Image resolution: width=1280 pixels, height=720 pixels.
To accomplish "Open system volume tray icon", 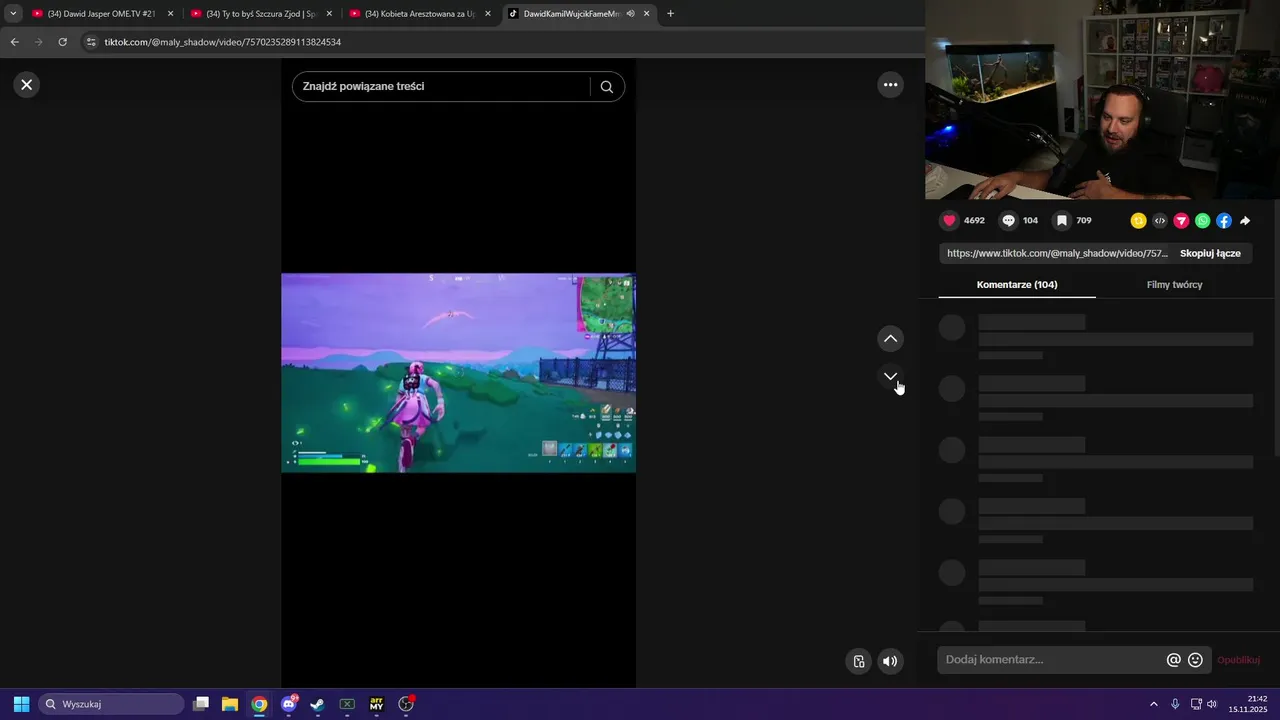I will [1212, 704].
